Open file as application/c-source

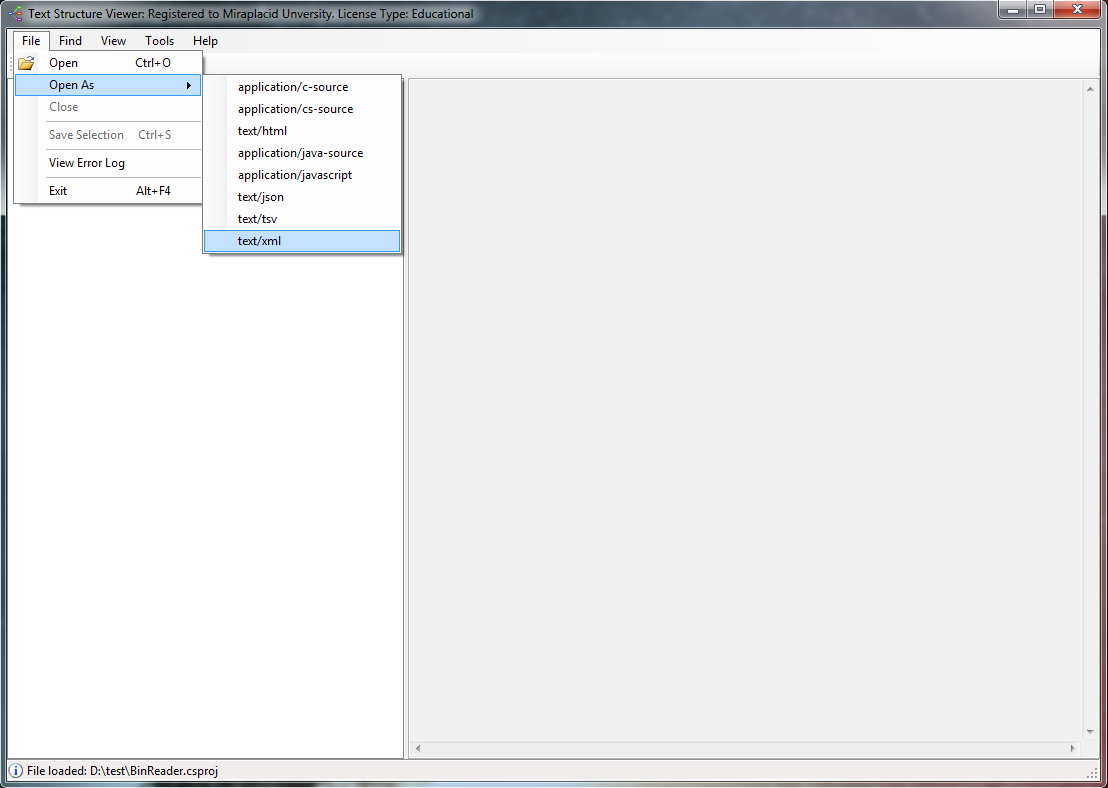(x=302, y=87)
